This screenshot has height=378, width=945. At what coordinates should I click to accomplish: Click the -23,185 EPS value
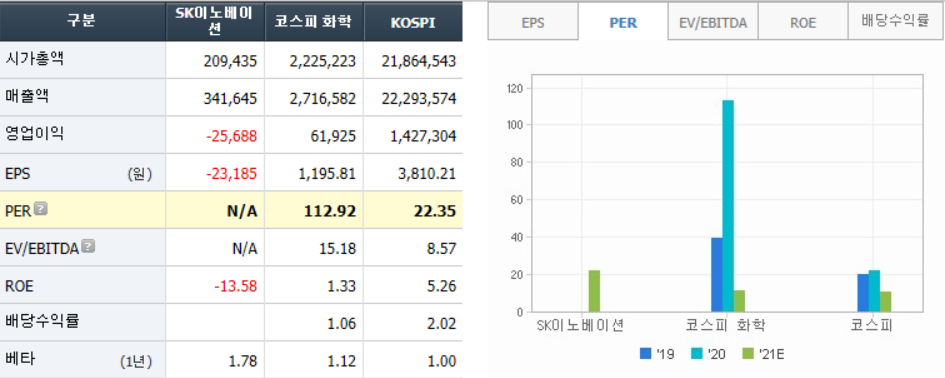231,174
